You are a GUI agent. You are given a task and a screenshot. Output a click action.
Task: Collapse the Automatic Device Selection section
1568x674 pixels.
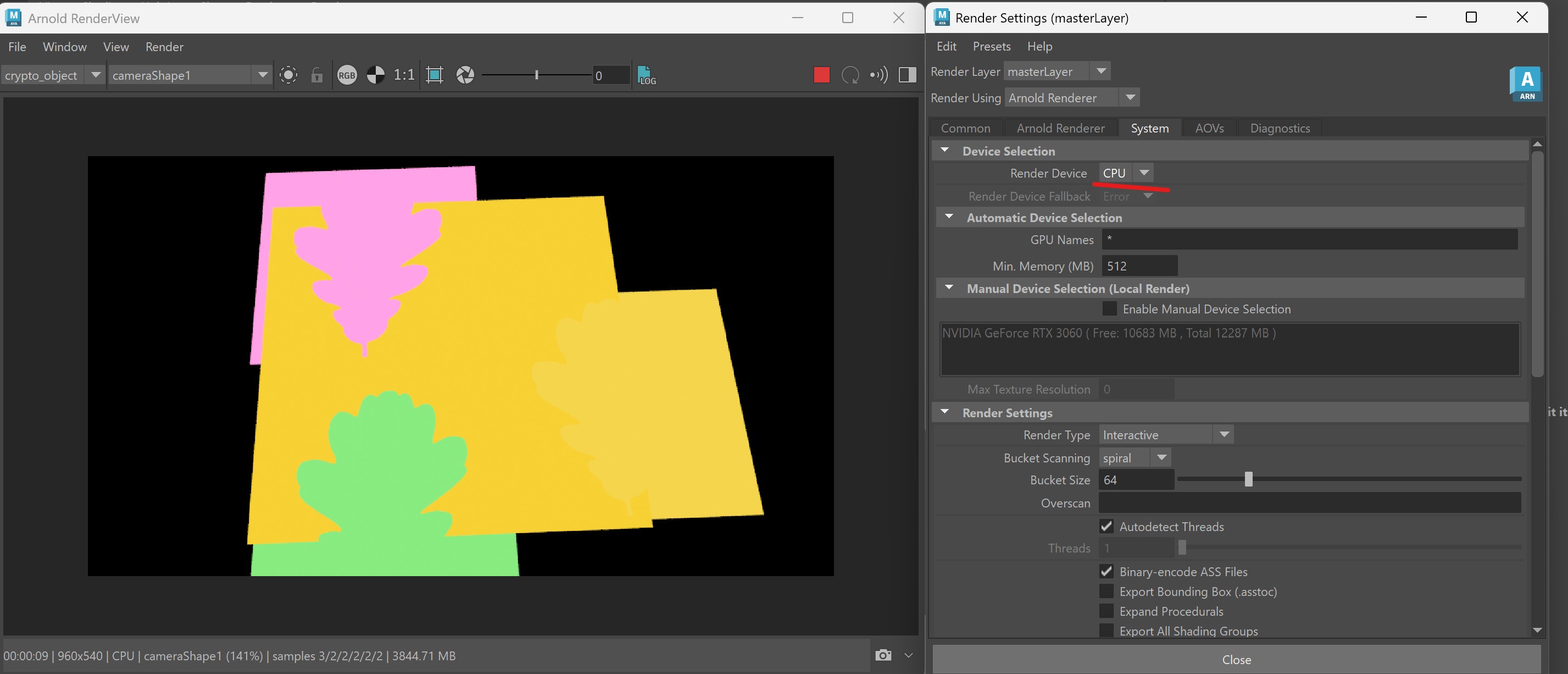point(949,217)
